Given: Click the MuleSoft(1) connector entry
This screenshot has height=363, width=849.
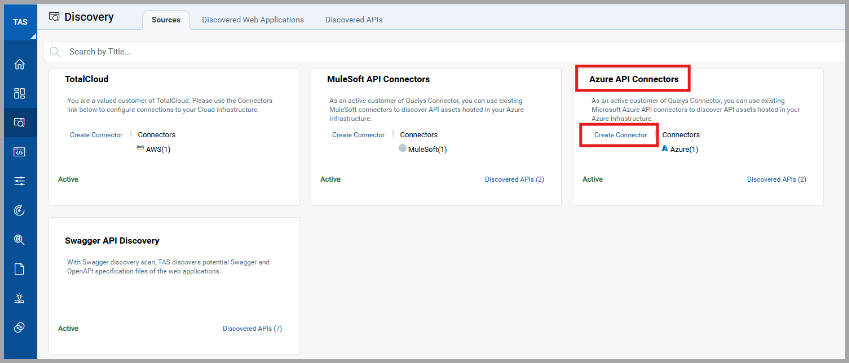Looking at the screenshot, I should [x=428, y=150].
